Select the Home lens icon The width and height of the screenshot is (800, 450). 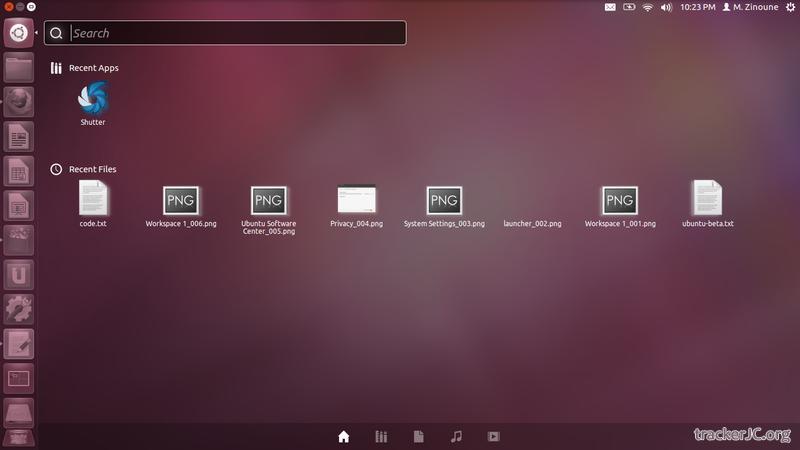click(x=344, y=437)
